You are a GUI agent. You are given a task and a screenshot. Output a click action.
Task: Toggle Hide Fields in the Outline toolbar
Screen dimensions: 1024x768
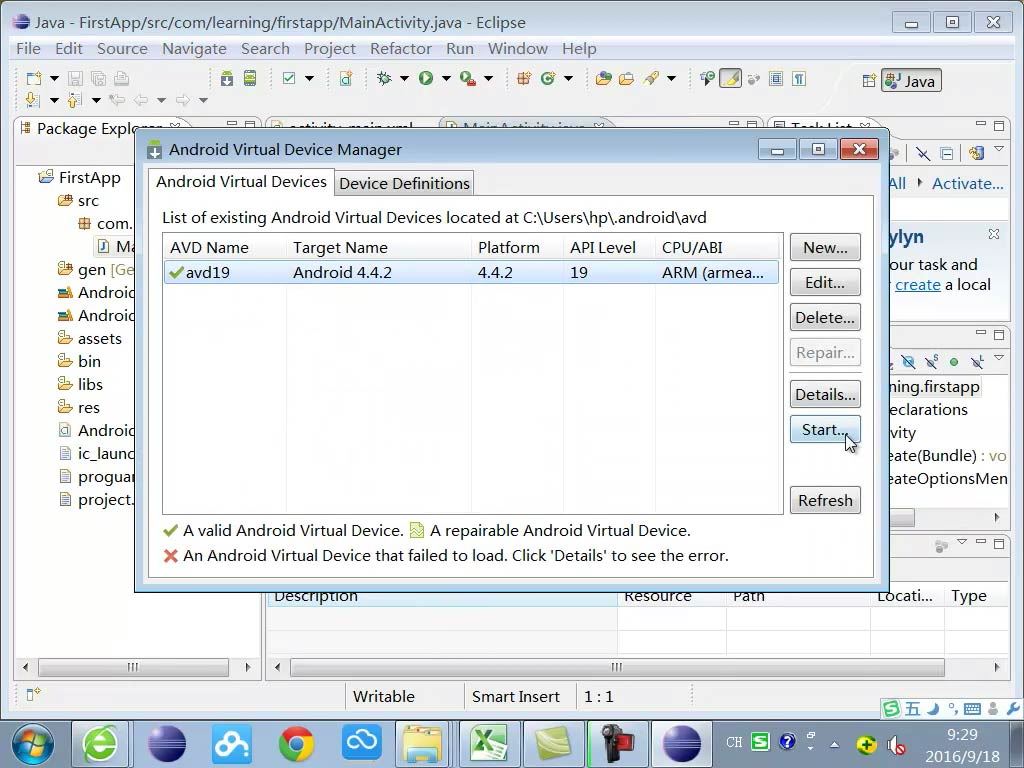click(908, 362)
